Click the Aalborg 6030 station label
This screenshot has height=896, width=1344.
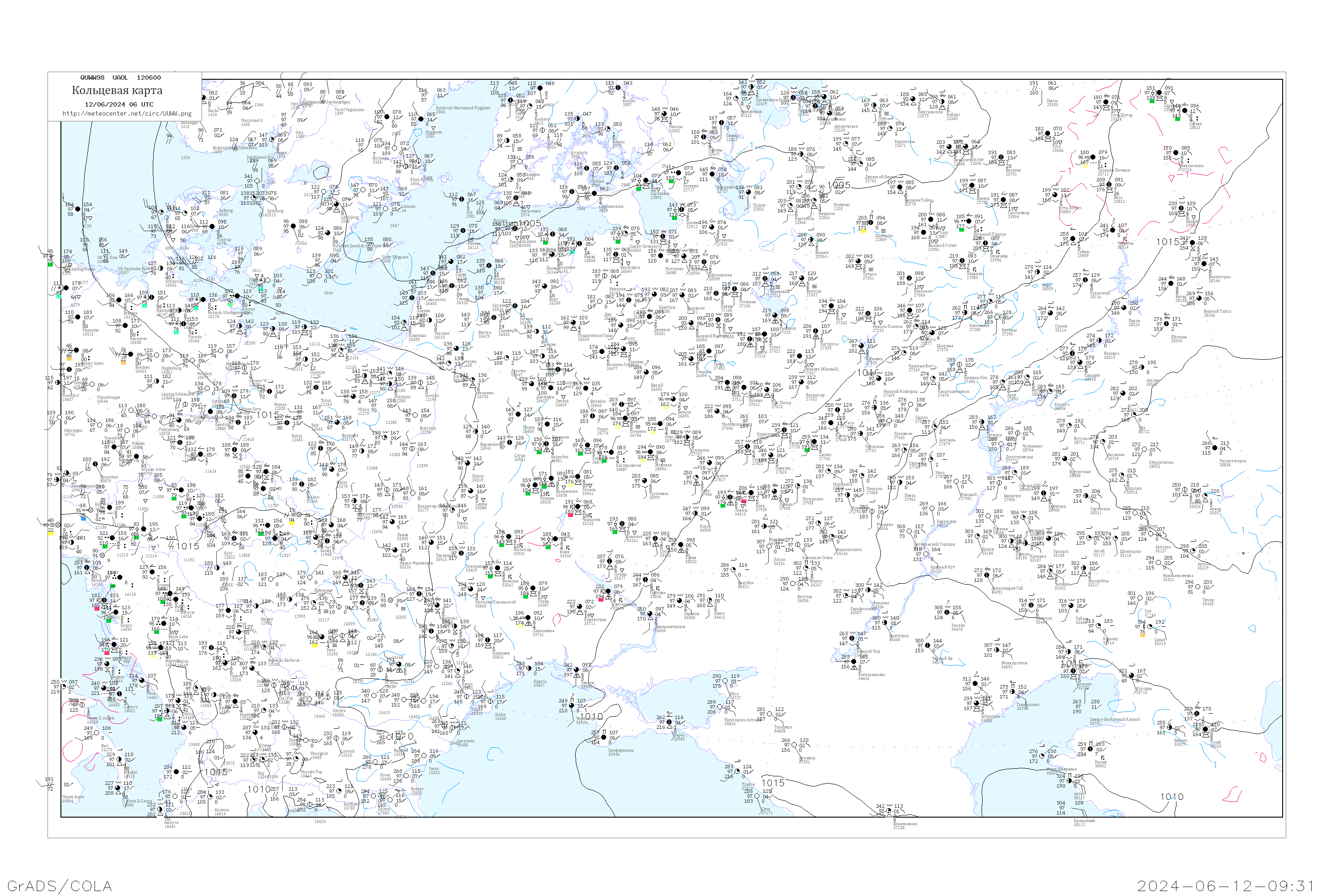tap(226, 212)
